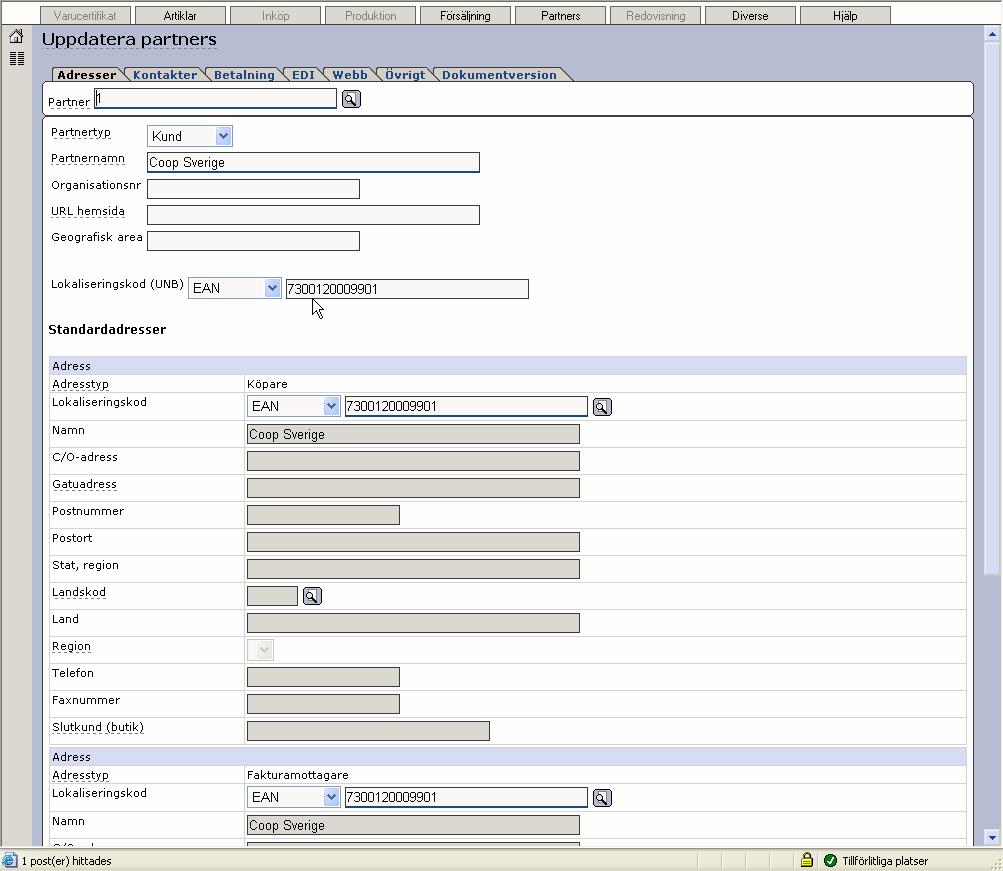
Task: Open lookup for Fakturamottagare Lokaliseringskod
Action: coord(602,798)
